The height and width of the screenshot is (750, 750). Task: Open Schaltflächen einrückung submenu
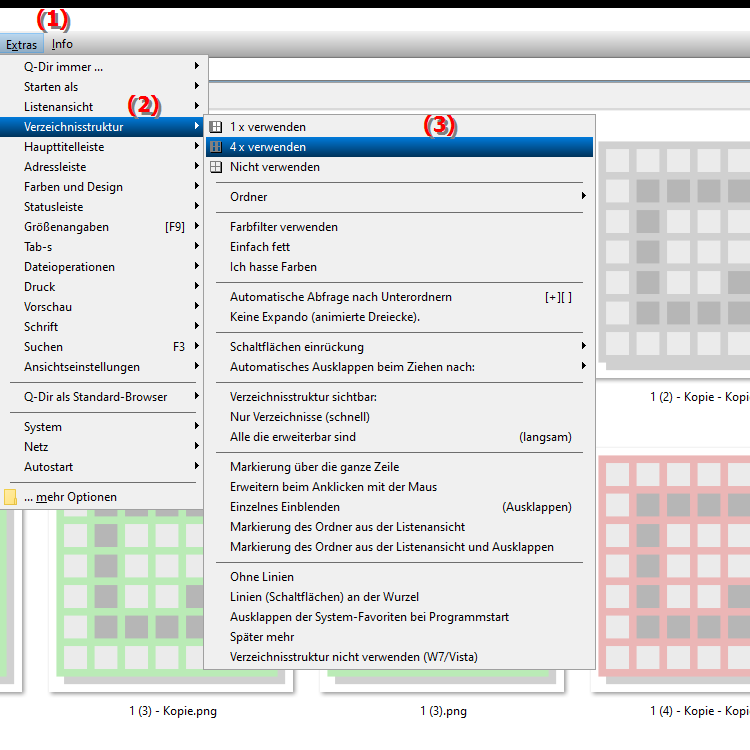tap(399, 347)
